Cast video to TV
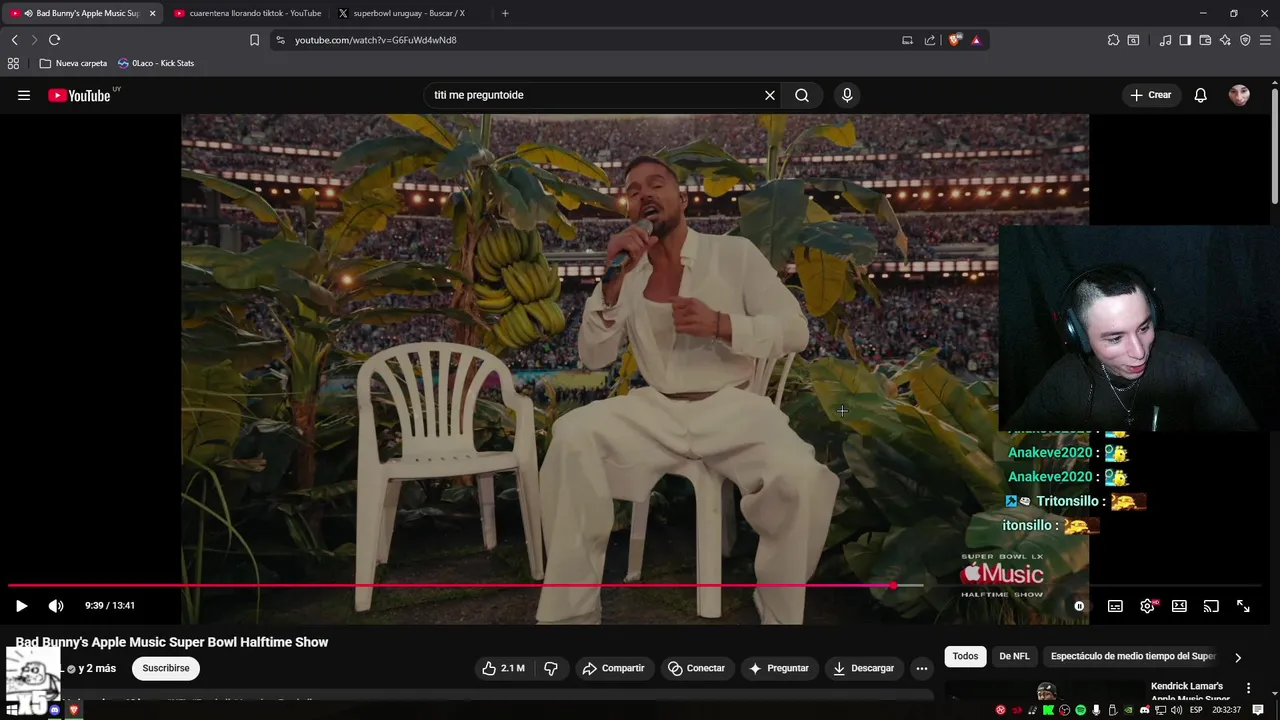Image resolution: width=1280 pixels, height=720 pixels. point(1211,606)
